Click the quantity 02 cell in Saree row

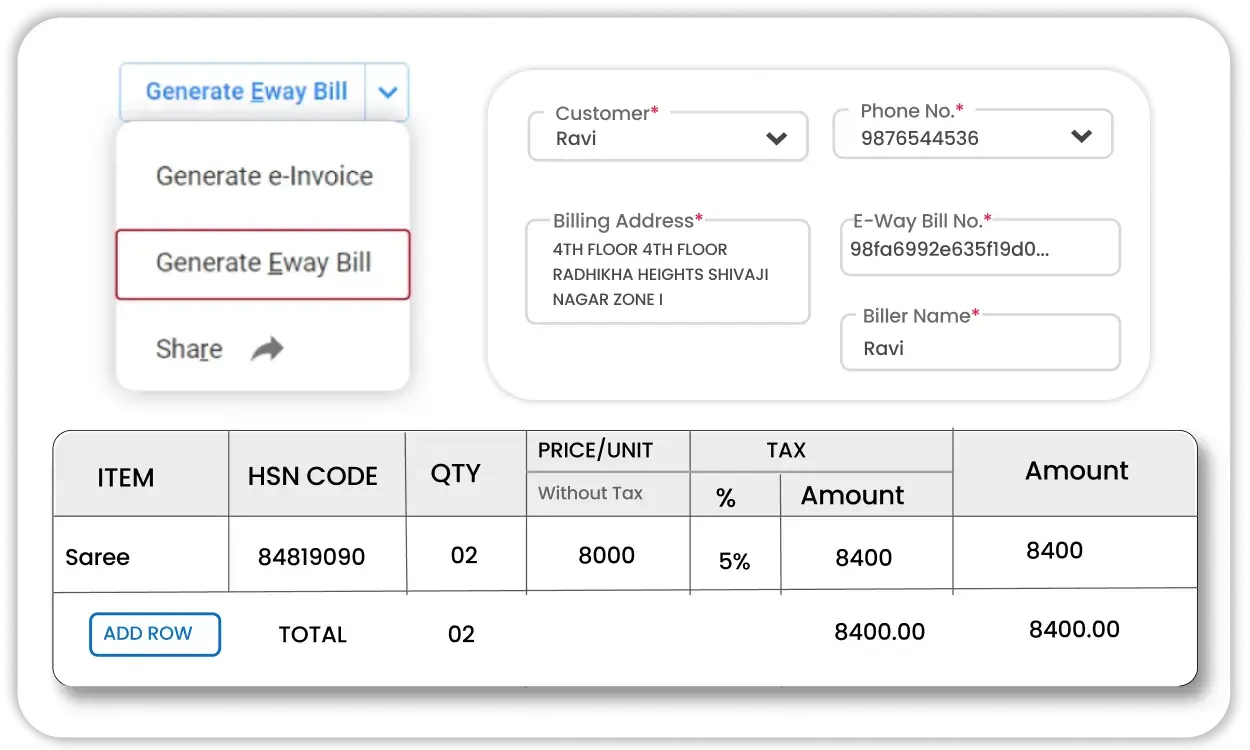pos(464,555)
